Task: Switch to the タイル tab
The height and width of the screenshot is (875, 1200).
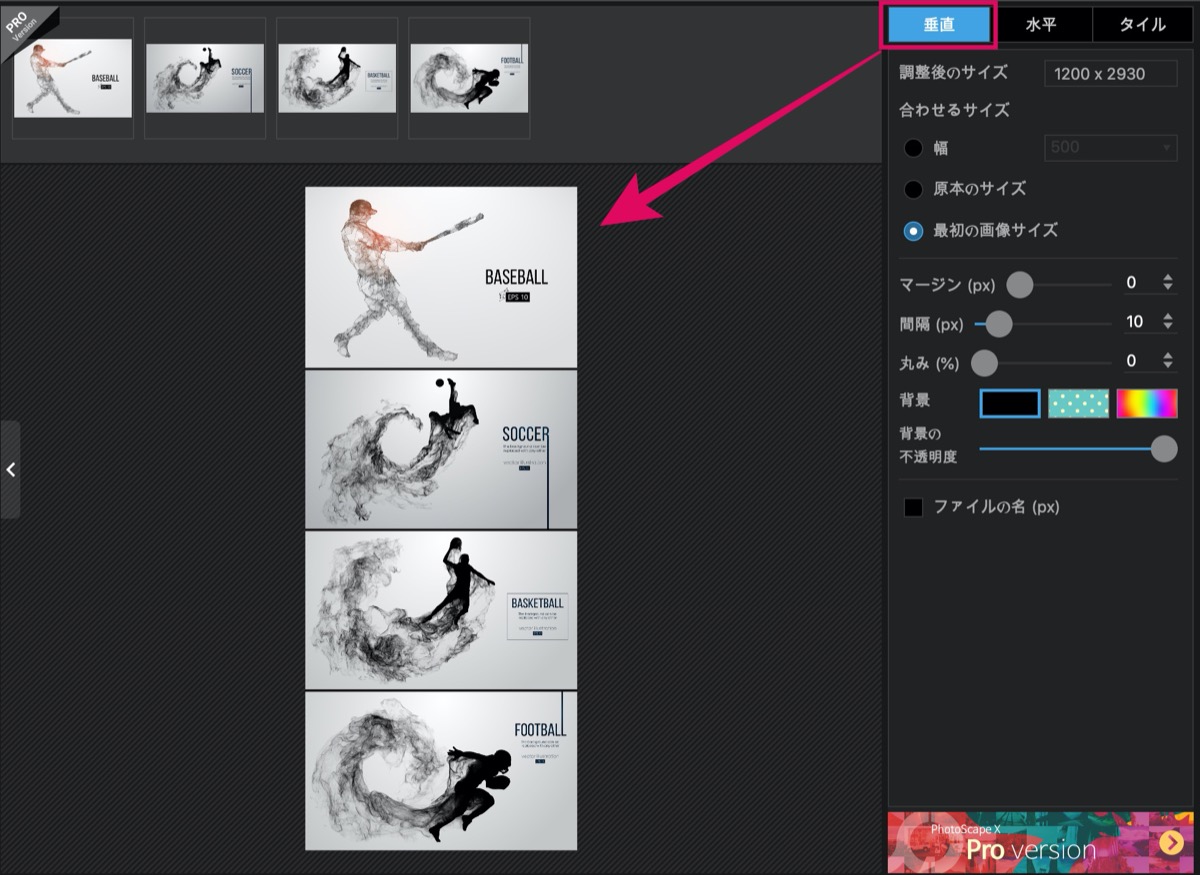Action: (x=1142, y=25)
